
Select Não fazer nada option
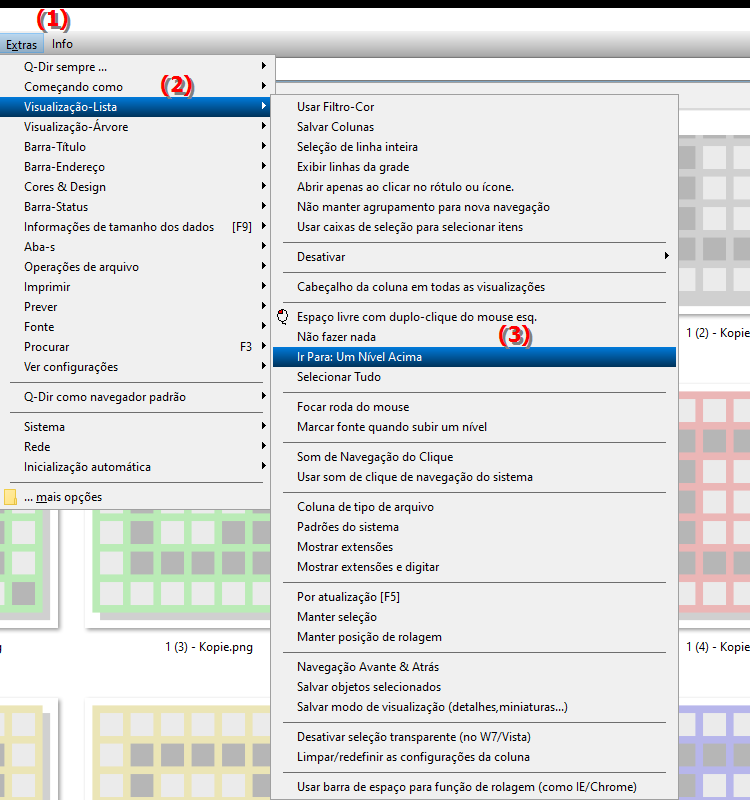pos(335,337)
